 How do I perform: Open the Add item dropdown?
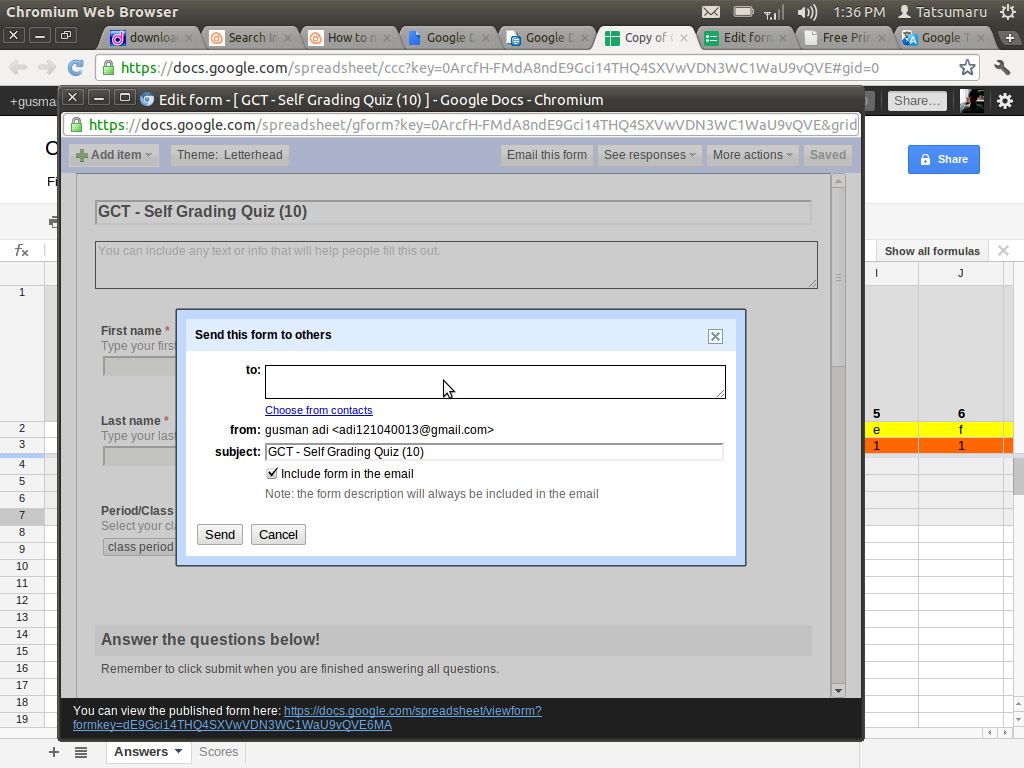tap(114, 155)
